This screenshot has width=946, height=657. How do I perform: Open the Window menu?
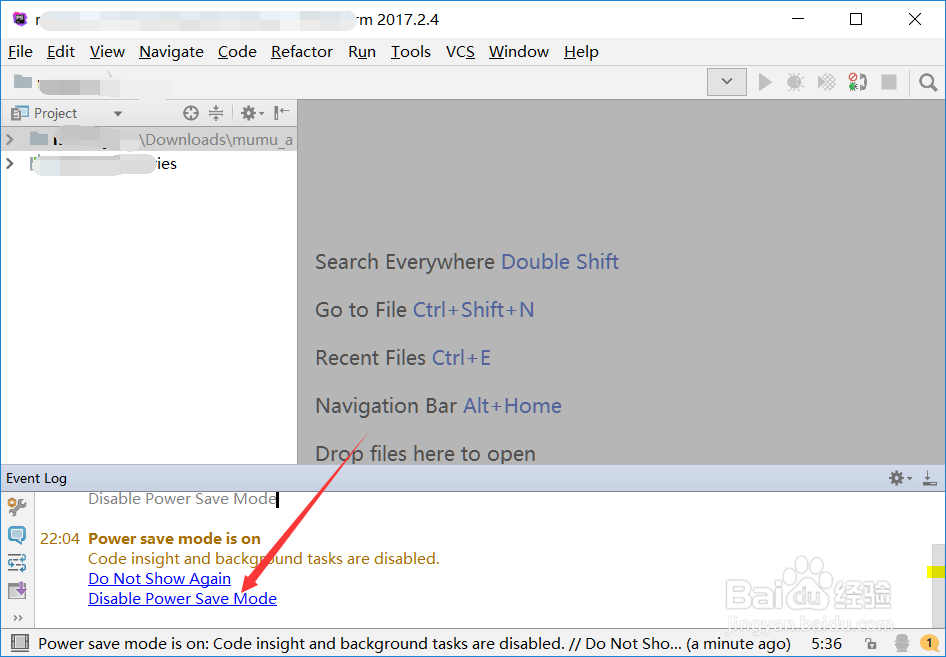tap(519, 52)
